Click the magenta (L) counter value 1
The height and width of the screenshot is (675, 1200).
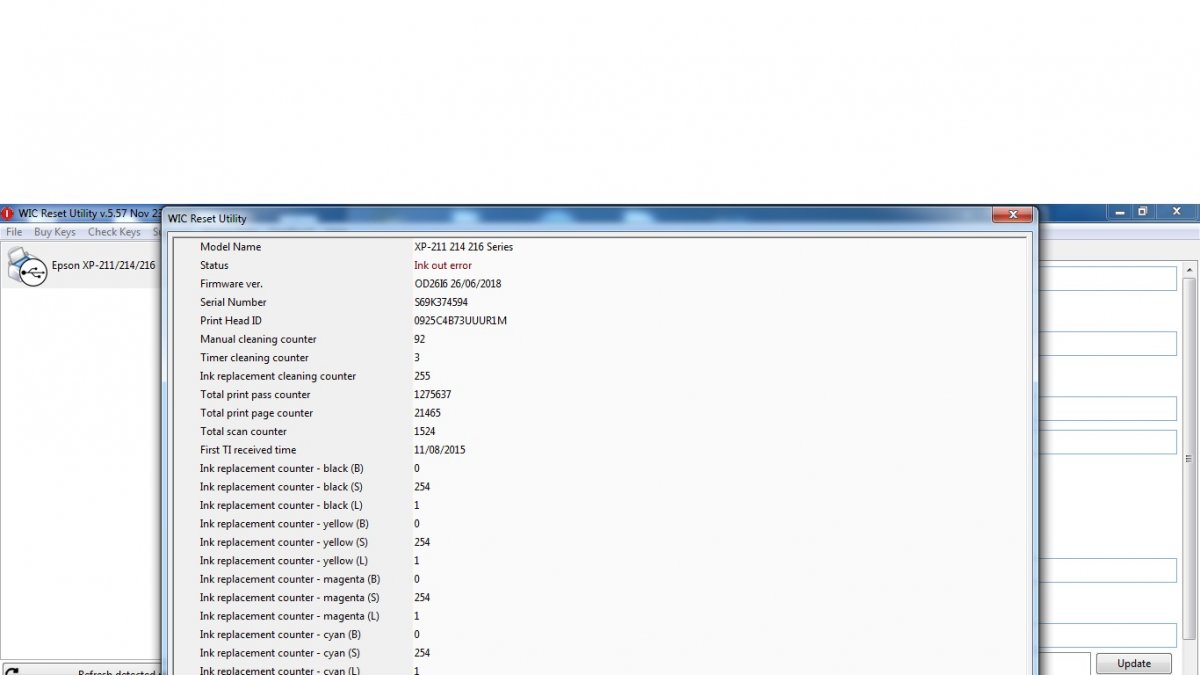point(417,617)
